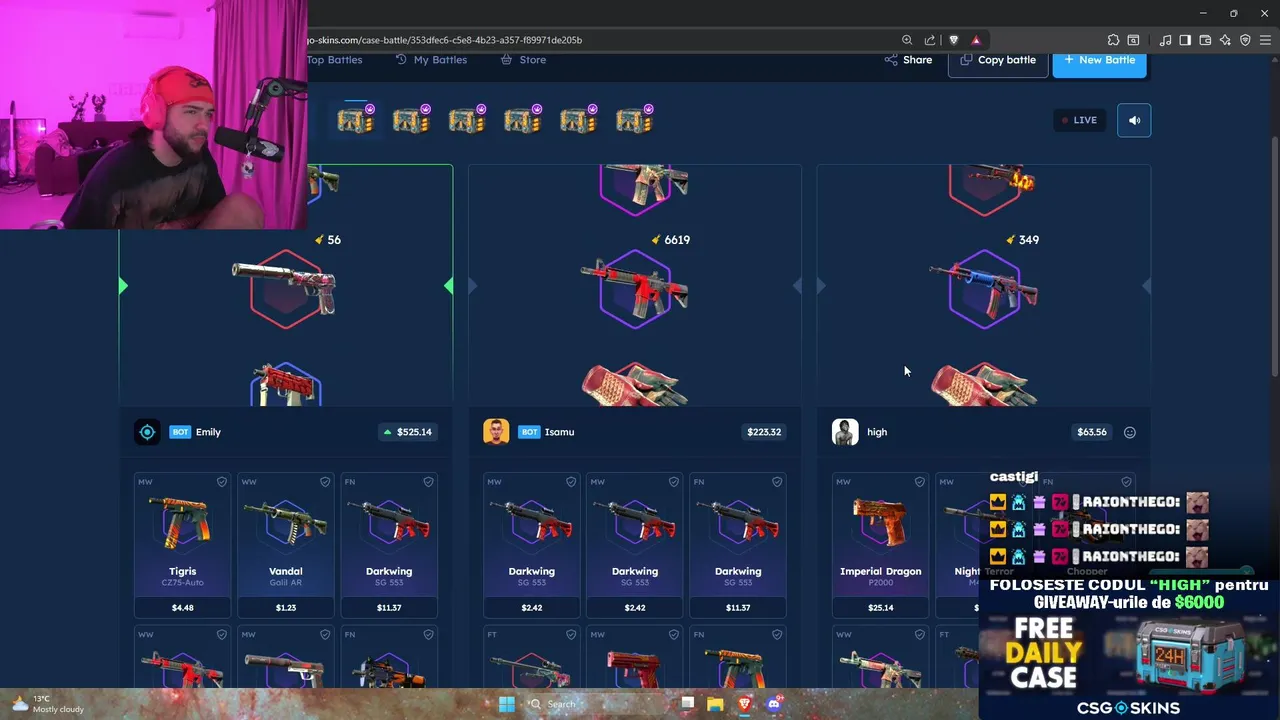The height and width of the screenshot is (720, 1280).
Task: Open the Store tab
Action: pos(523,60)
